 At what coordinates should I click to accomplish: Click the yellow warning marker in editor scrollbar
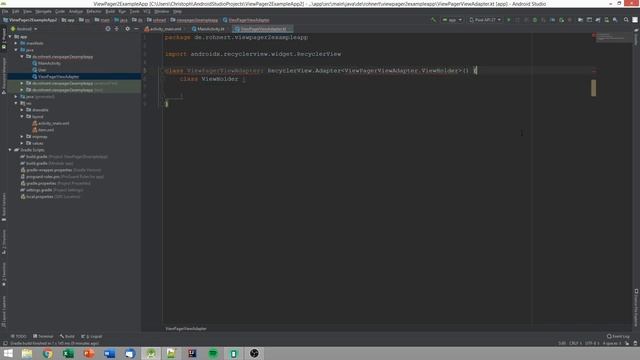[593, 88]
